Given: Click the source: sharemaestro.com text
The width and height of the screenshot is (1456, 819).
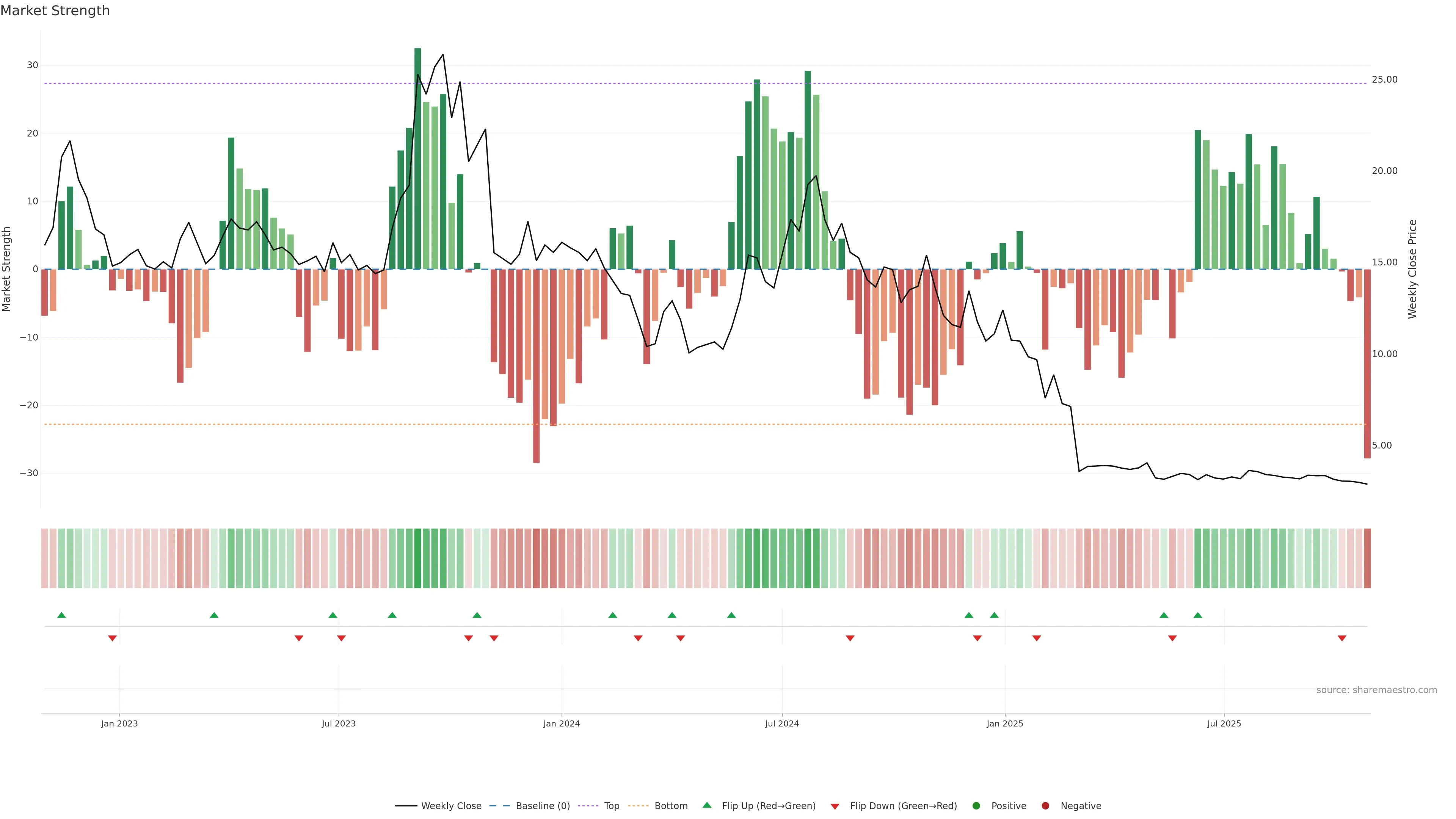Looking at the screenshot, I should coord(1376,690).
